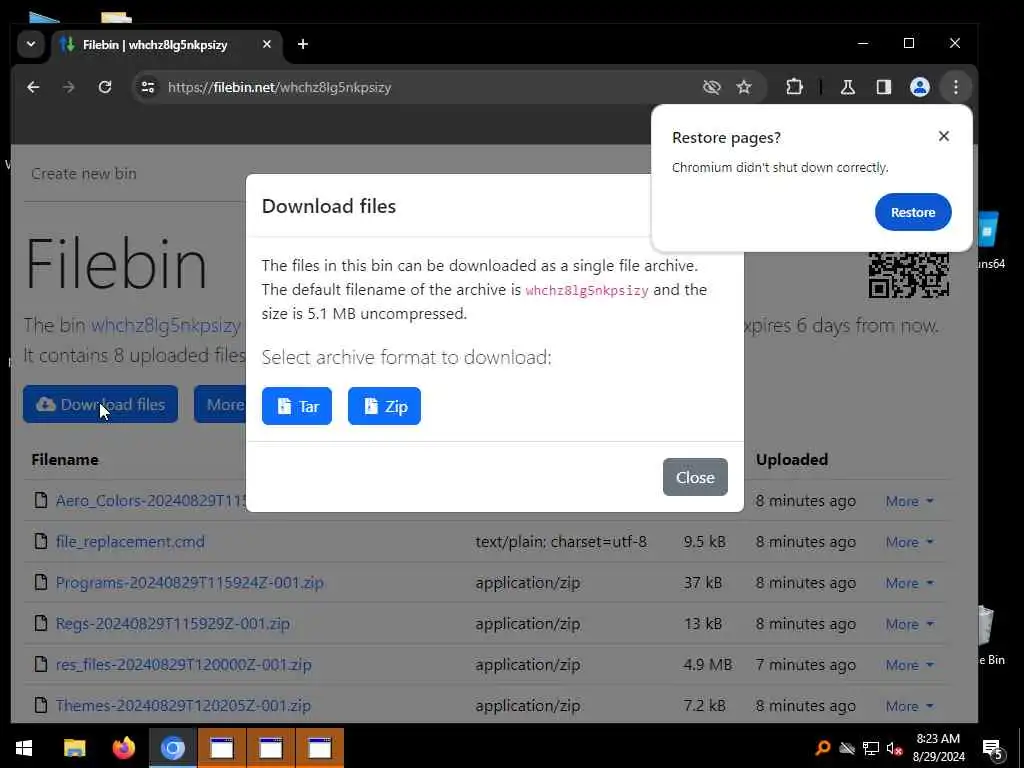1024x768 pixels.
Task: Bookmark this page with the star icon
Action: 744,87
